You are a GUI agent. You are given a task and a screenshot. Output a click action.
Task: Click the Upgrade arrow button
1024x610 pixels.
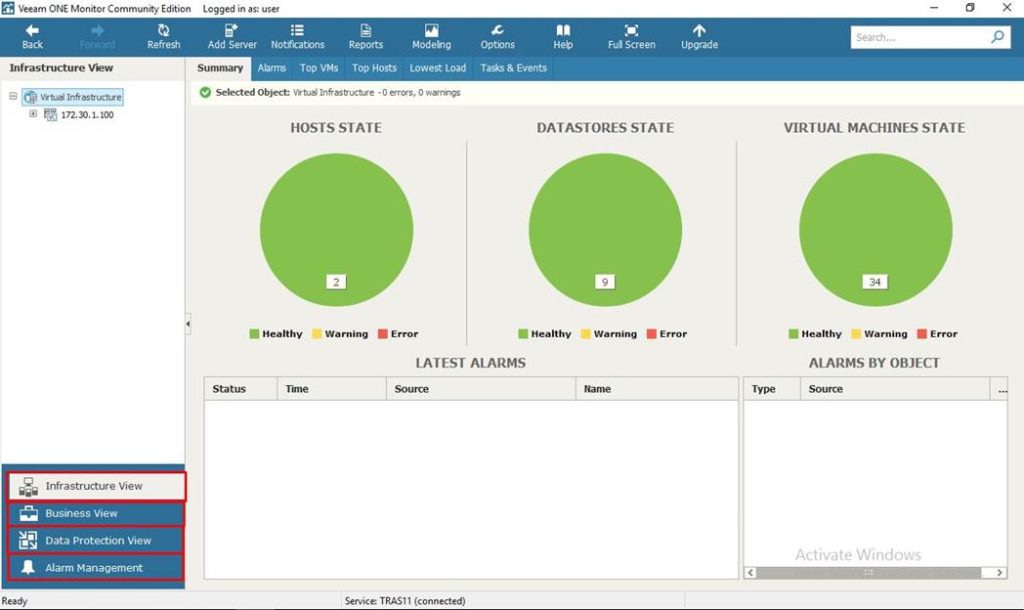[699, 37]
